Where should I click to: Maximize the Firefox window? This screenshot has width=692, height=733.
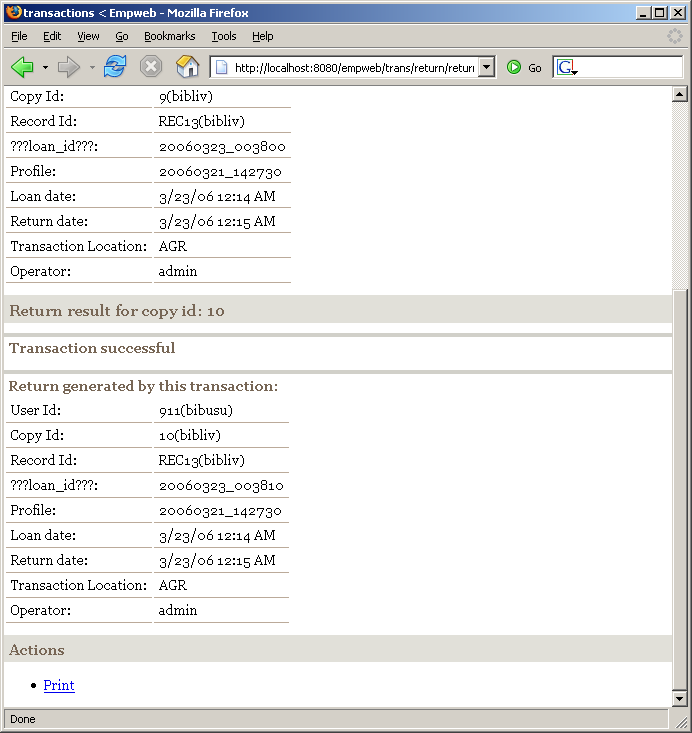pyautogui.click(x=660, y=12)
